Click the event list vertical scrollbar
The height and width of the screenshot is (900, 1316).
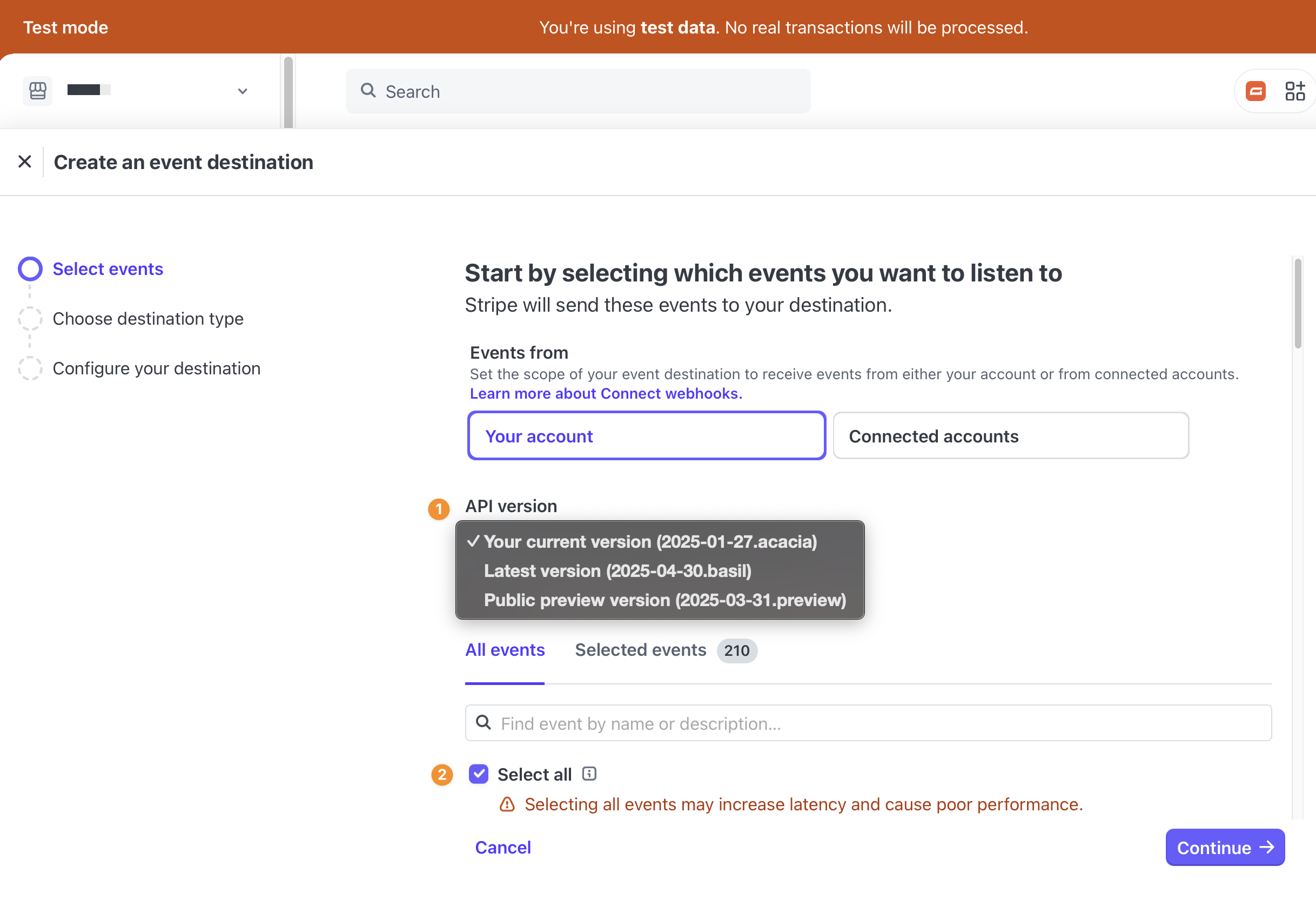click(x=1298, y=304)
